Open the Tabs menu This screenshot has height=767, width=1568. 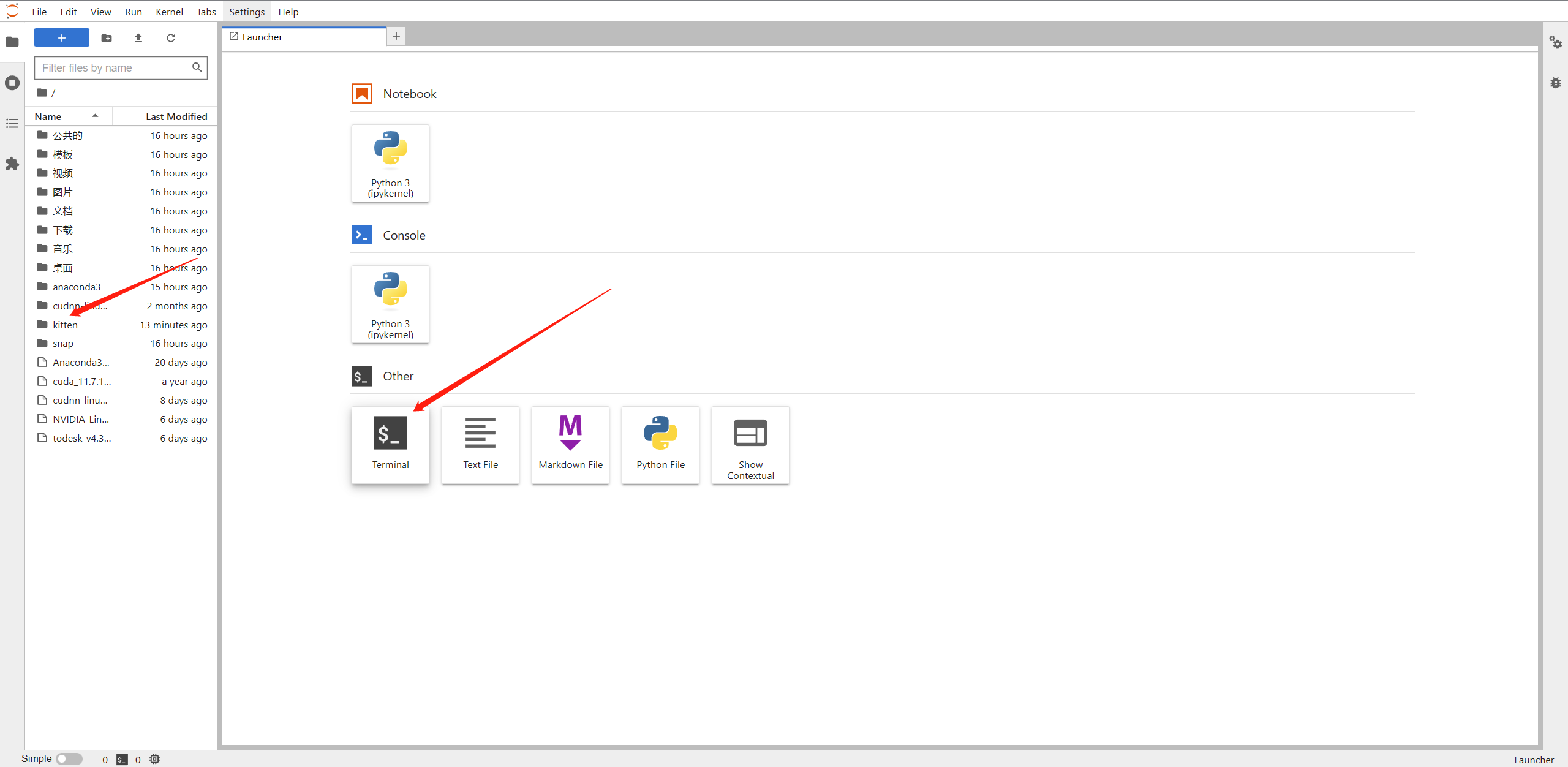point(206,12)
